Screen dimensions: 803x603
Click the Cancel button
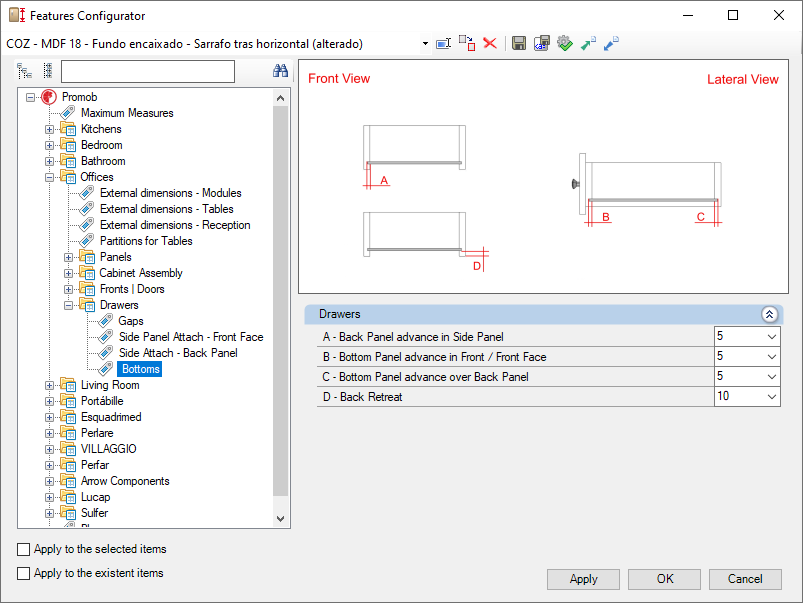pos(745,579)
